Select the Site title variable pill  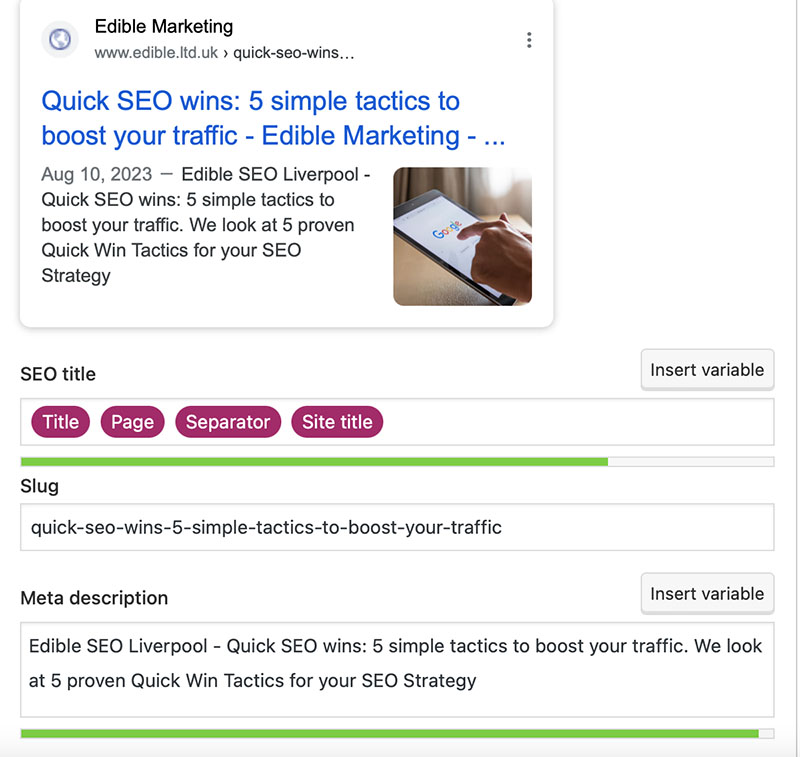337,422
